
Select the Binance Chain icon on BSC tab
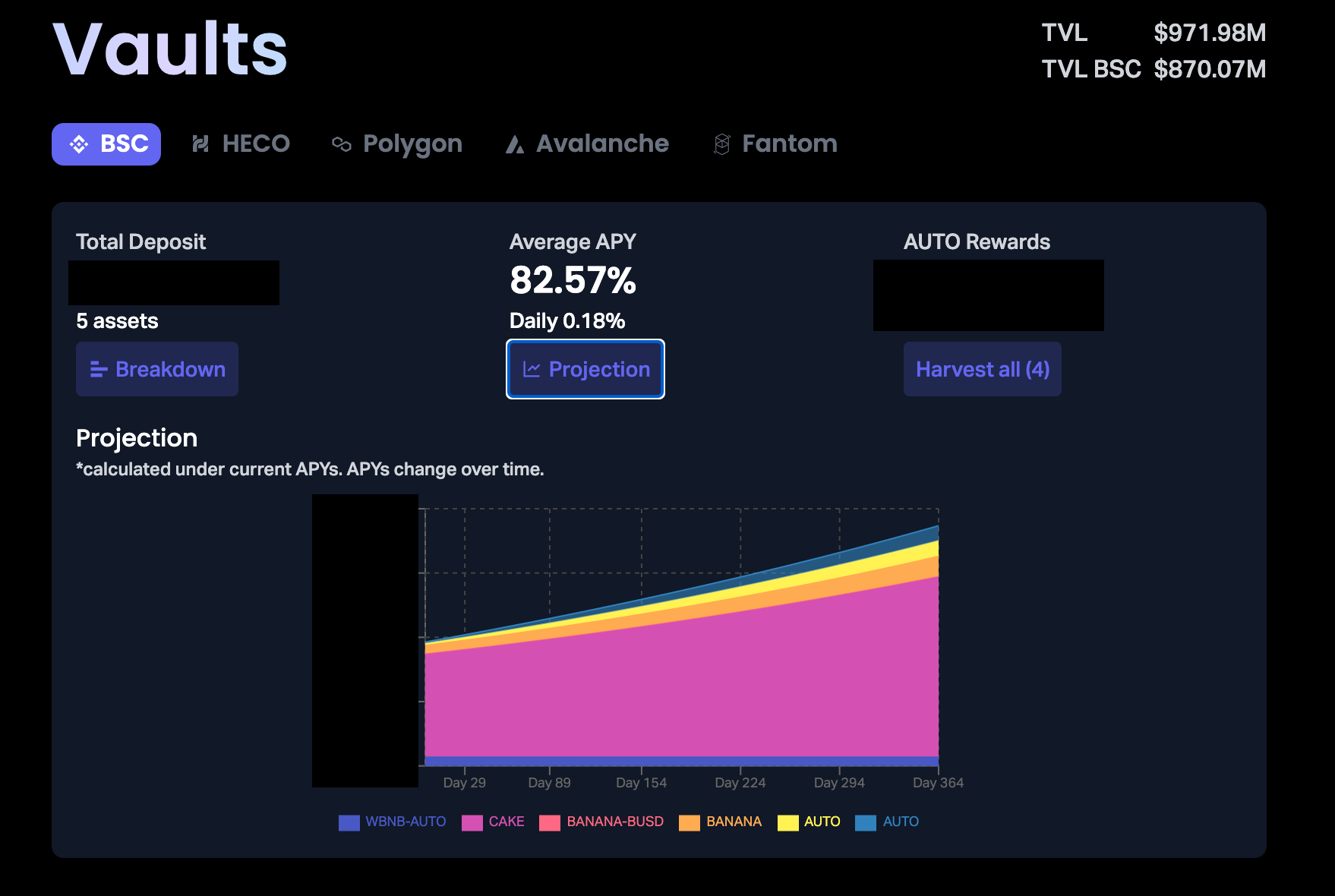pyautogui.click(x=77, y=144)
